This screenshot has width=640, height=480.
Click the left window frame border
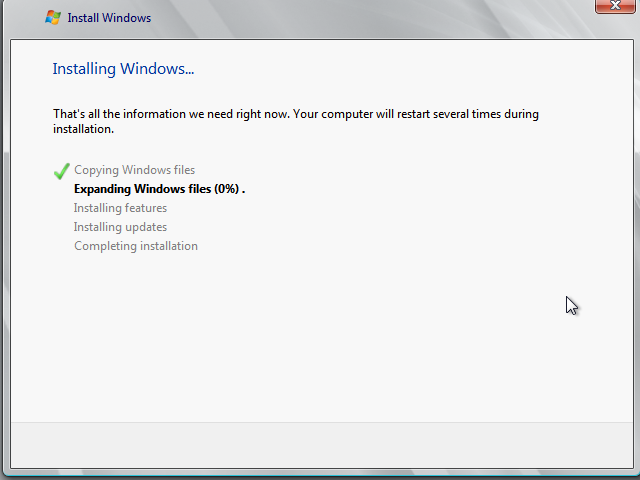pyautogui.click(x=5, y=250)
